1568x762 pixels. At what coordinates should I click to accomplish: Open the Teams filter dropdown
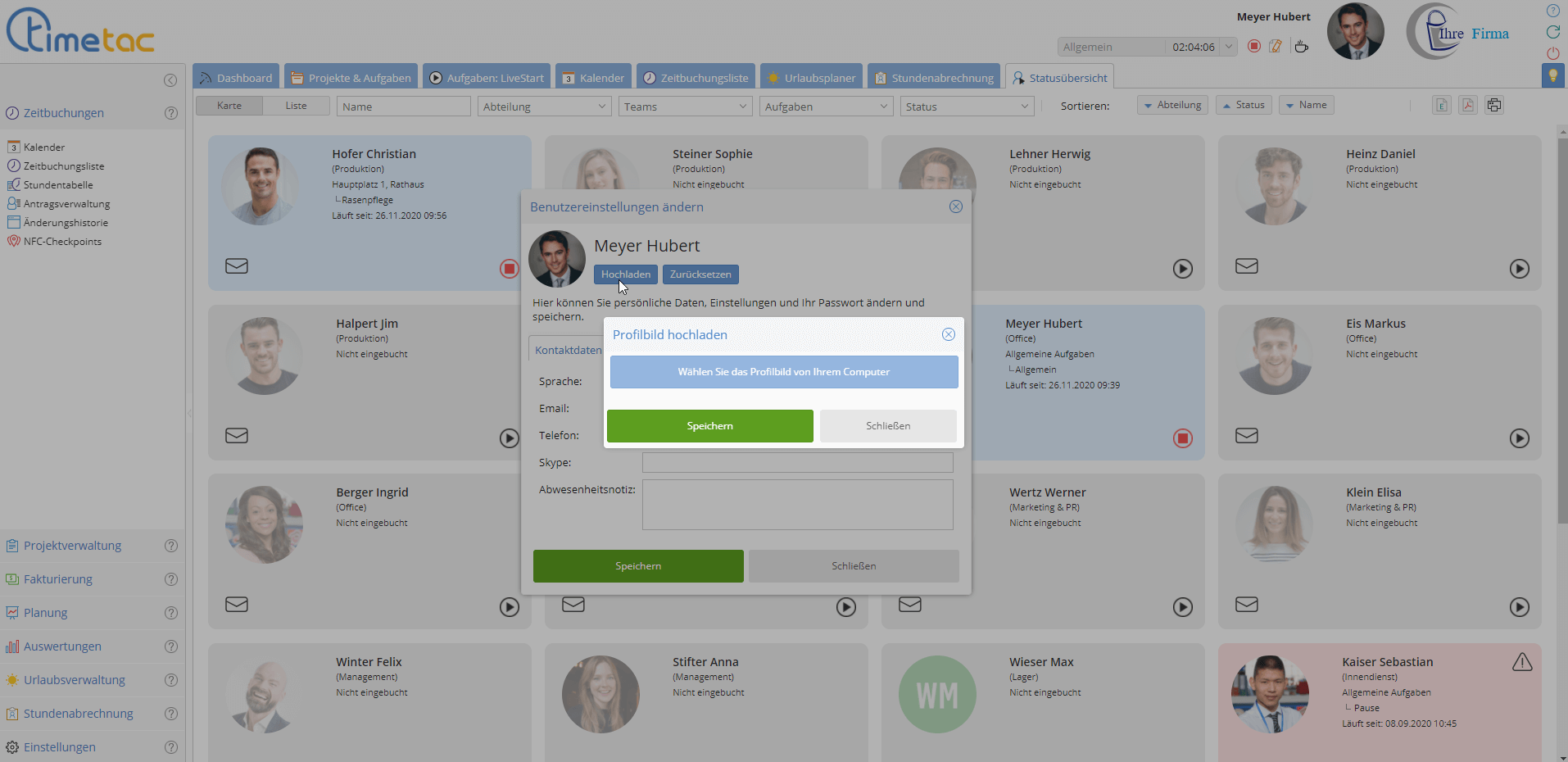coord(685,107)
